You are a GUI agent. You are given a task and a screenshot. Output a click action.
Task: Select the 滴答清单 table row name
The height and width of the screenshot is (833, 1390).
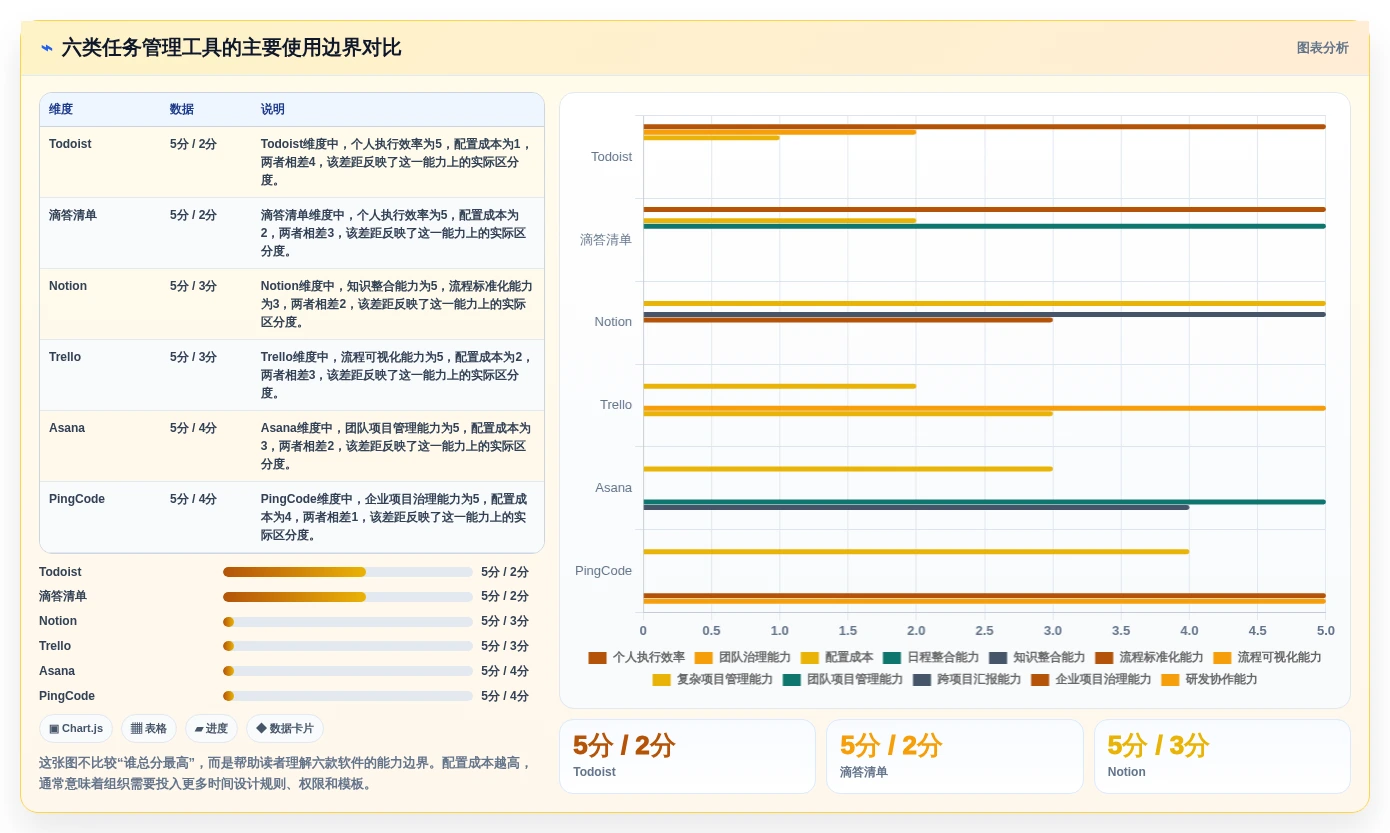tap(73, 215)
